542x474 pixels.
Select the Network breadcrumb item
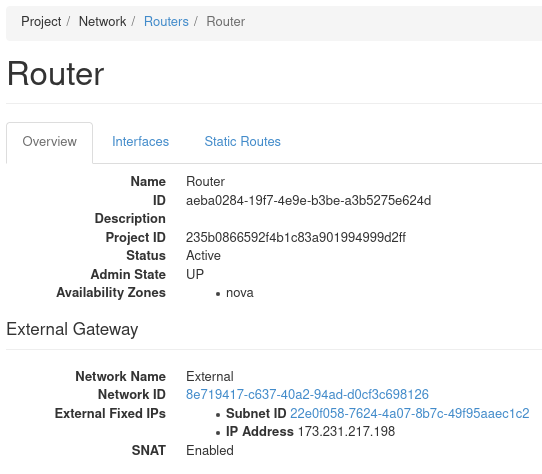tap(102, 21)
